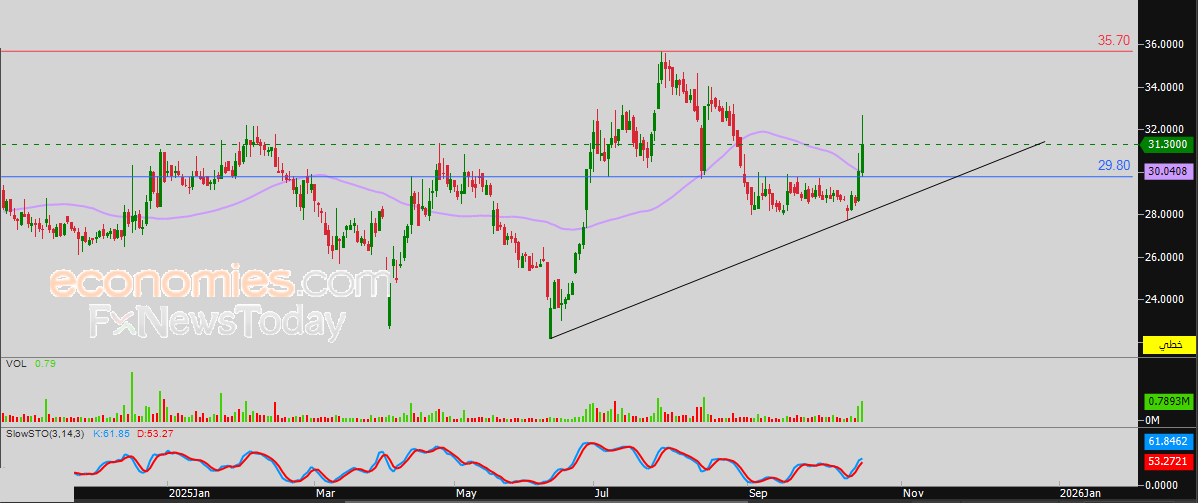Click the Jul date on time axis

tap(602, 493)
